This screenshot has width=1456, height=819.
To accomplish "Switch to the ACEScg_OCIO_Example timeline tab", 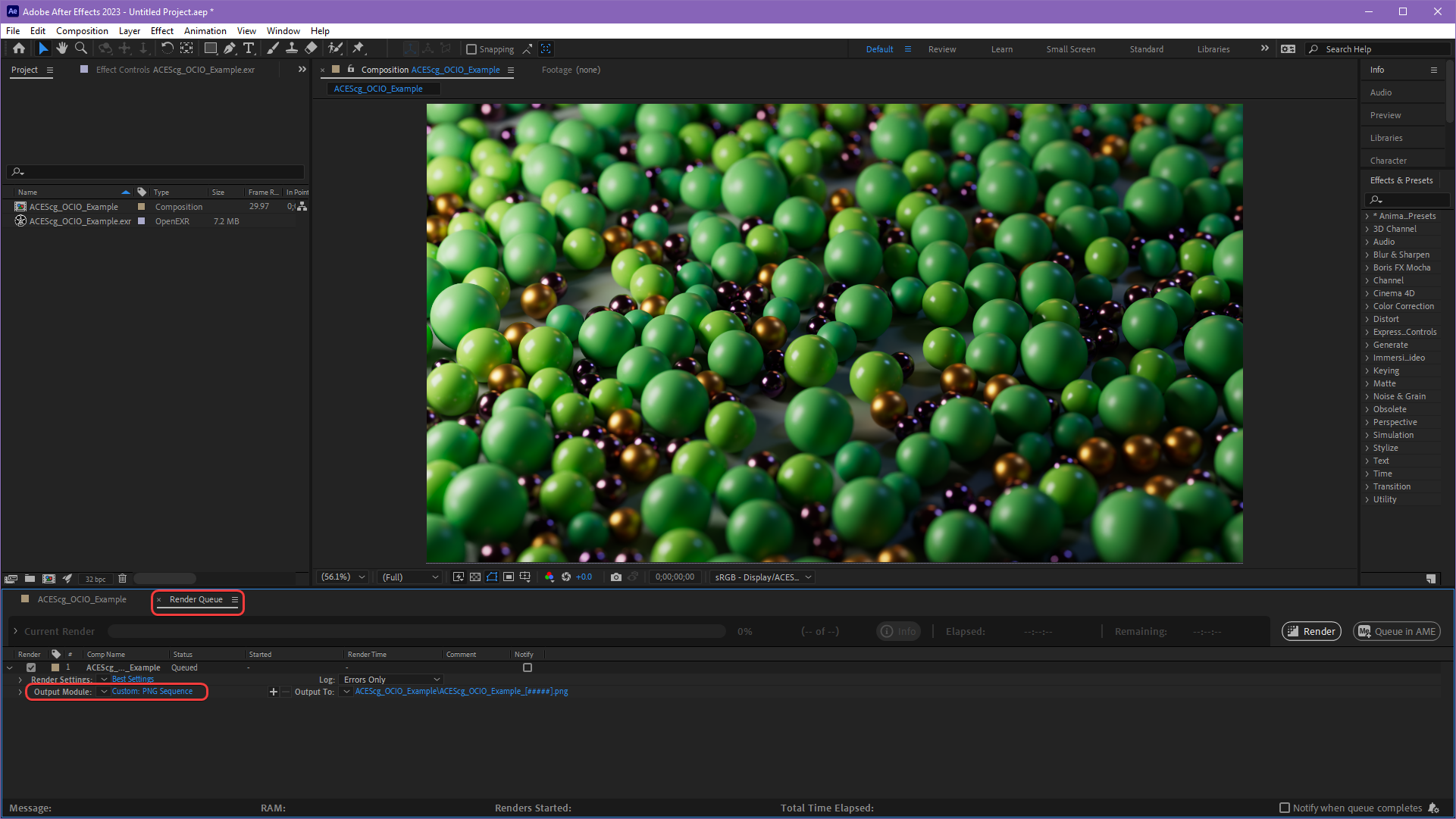I will click(82, 599).
